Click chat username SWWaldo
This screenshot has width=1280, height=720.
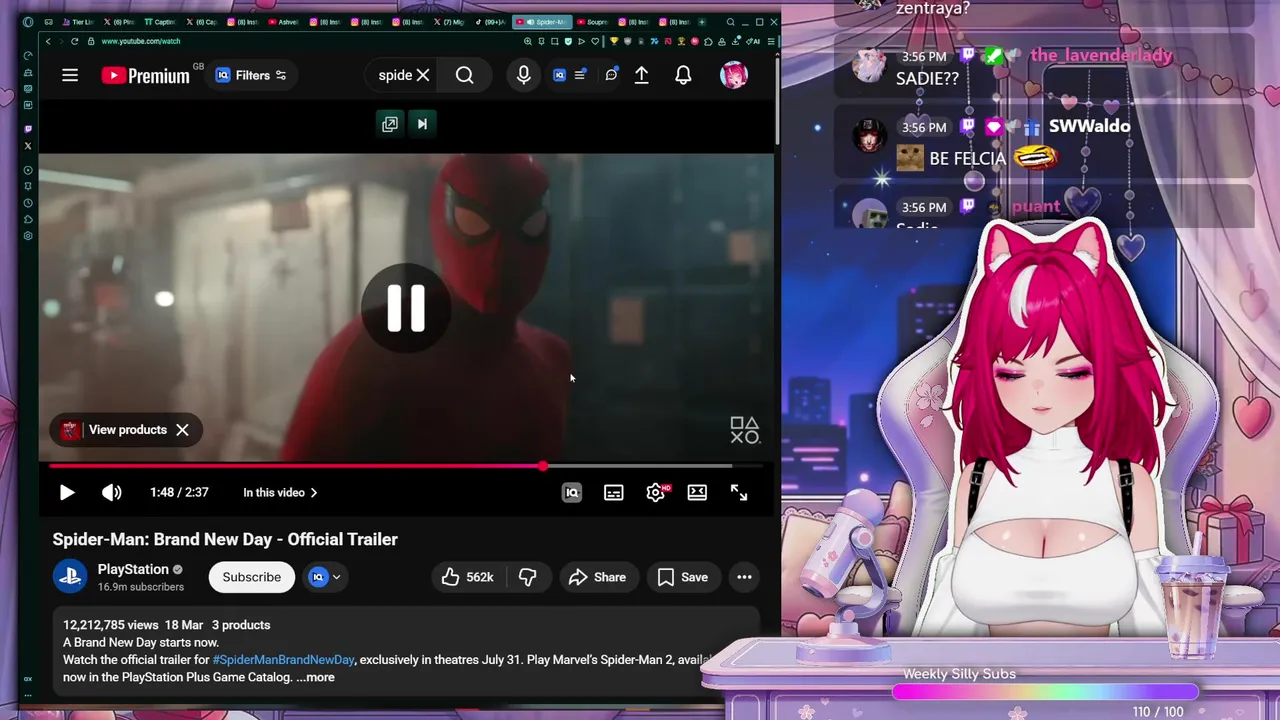[x=1089, y=126]
